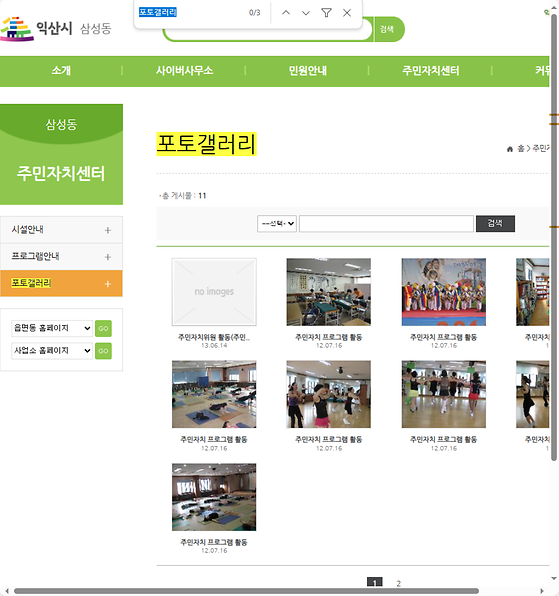Open the 주민자치위원 활동 post title
The width and height of the screenshot is (559, 596).
point(214,337)
